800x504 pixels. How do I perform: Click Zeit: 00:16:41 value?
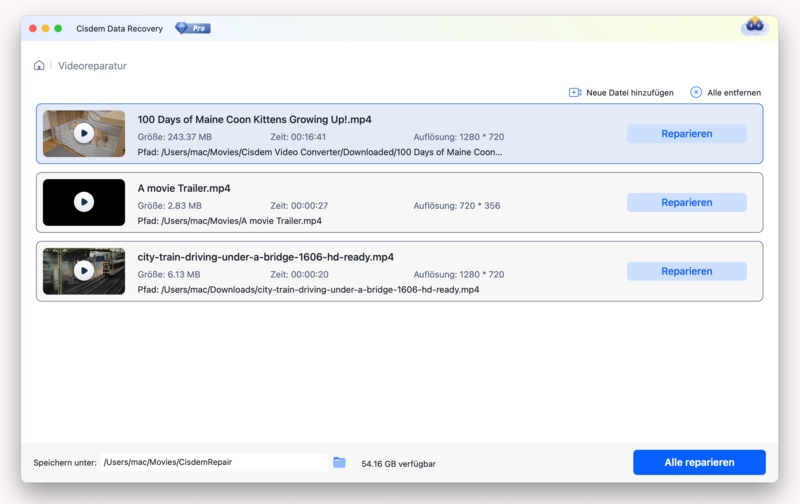coord(298,137)
